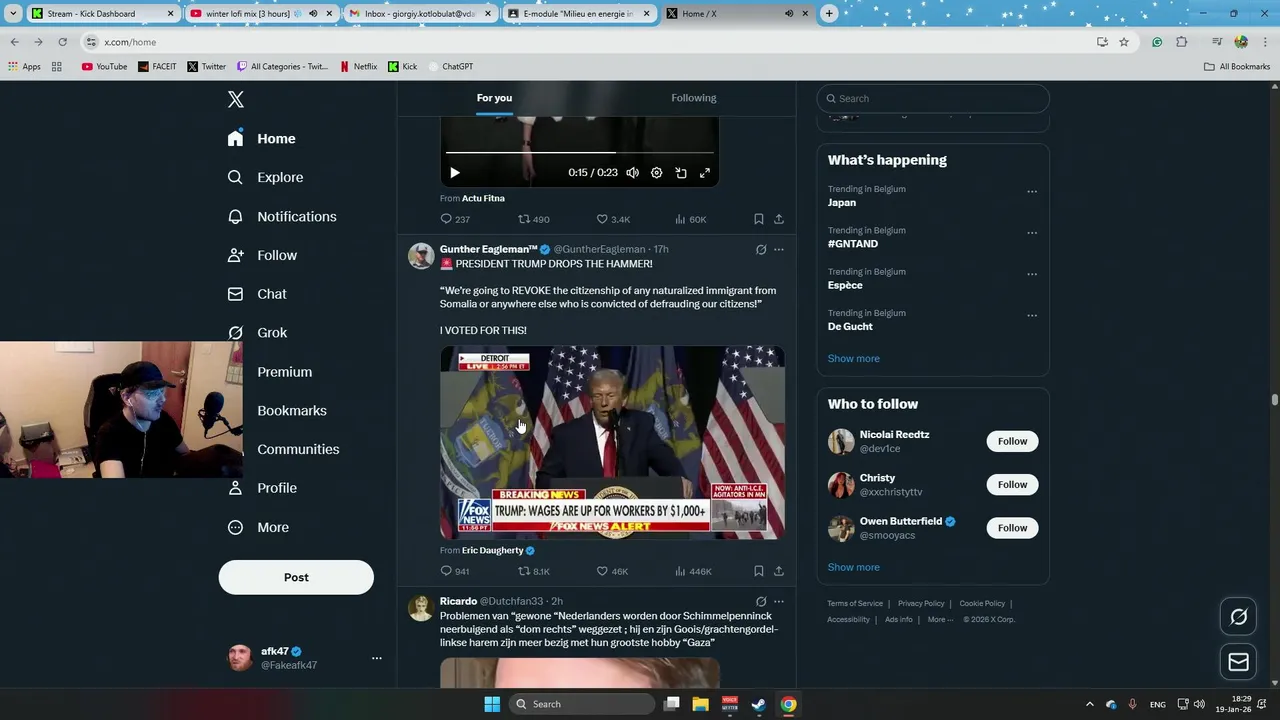Reply to post with 941 comments

pos(455,571)
